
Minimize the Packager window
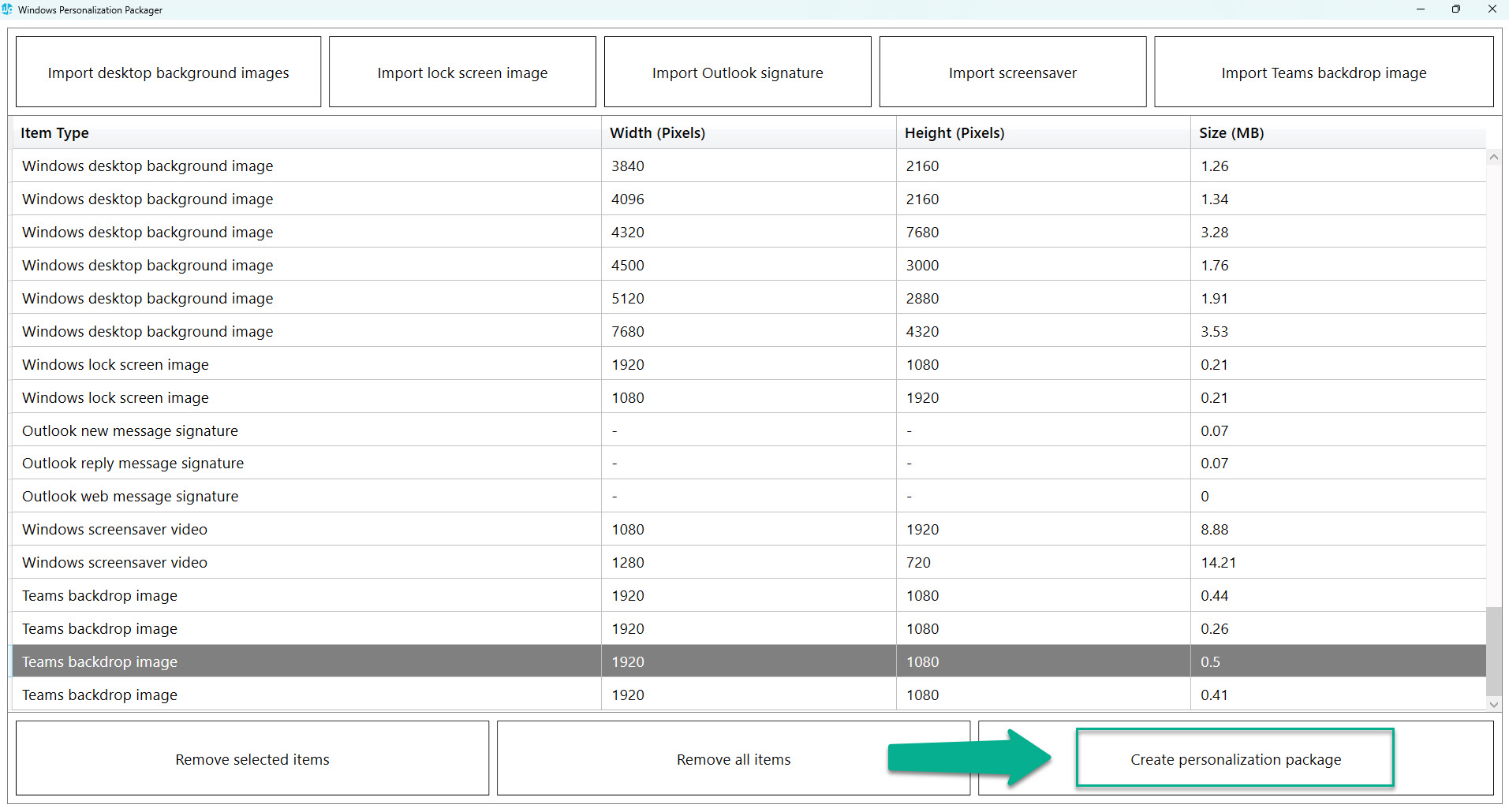click(1420, 9)
